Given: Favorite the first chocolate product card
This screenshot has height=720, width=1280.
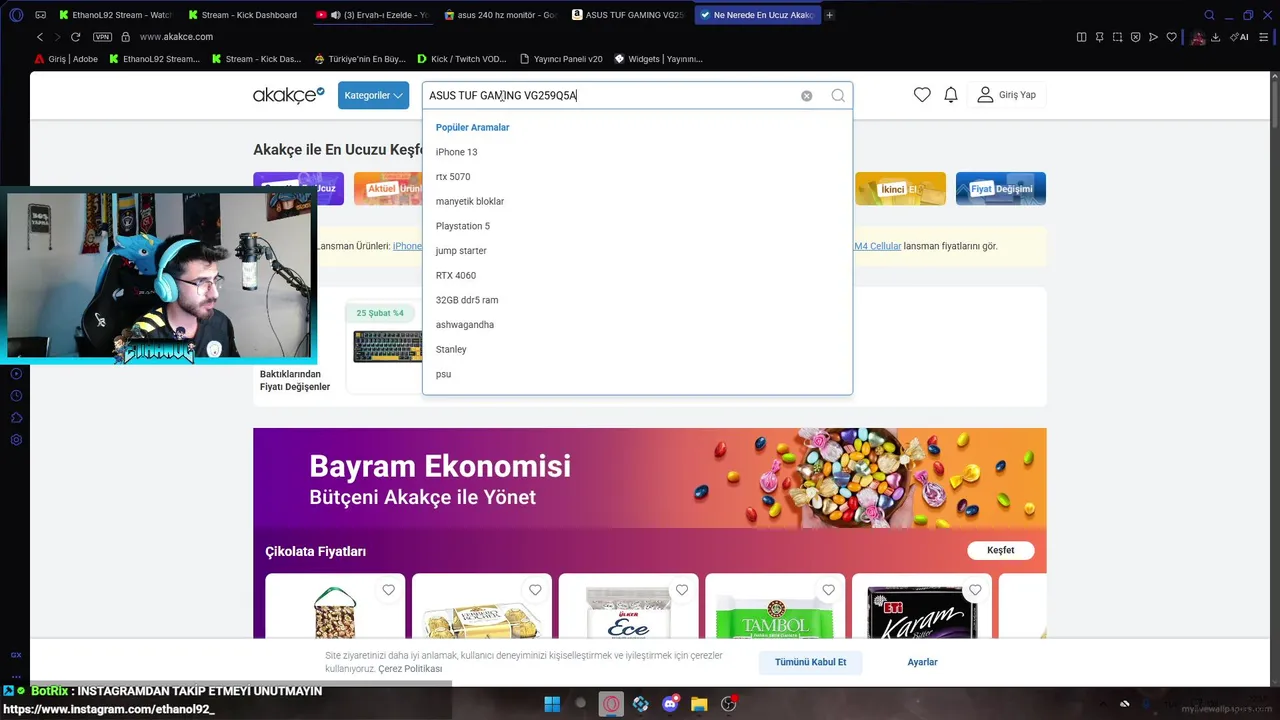Looking at the screenshot, I should click(x=388, y=590).
